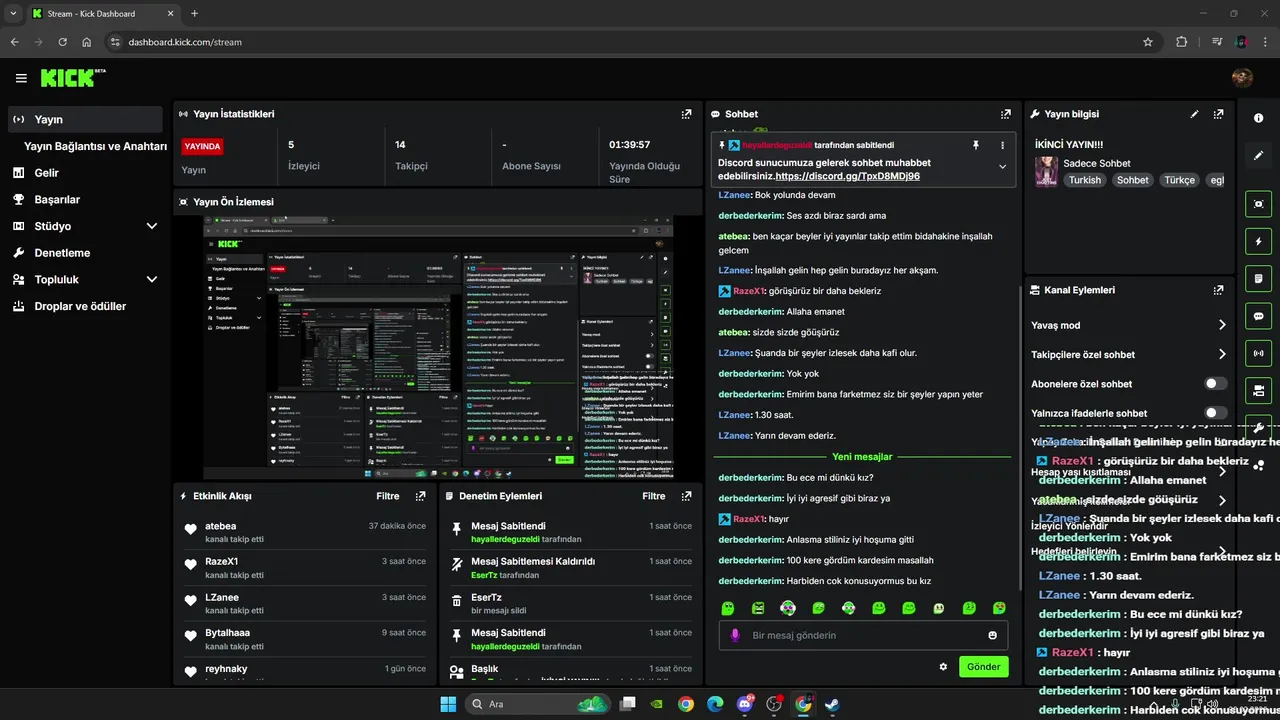Toggle the note document widget icon
This screenshot has height=720, width=1280.
(x=1259, y=278)
